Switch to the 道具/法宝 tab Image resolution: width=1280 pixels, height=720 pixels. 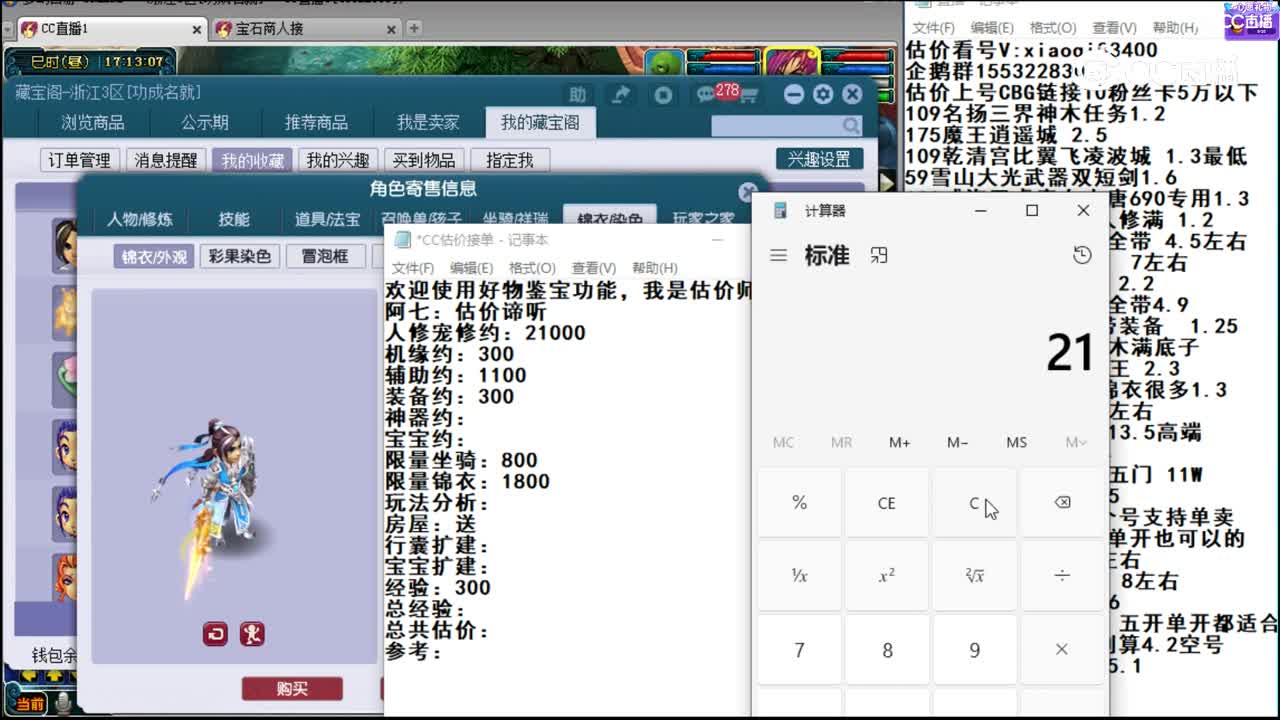pos(327,219)
